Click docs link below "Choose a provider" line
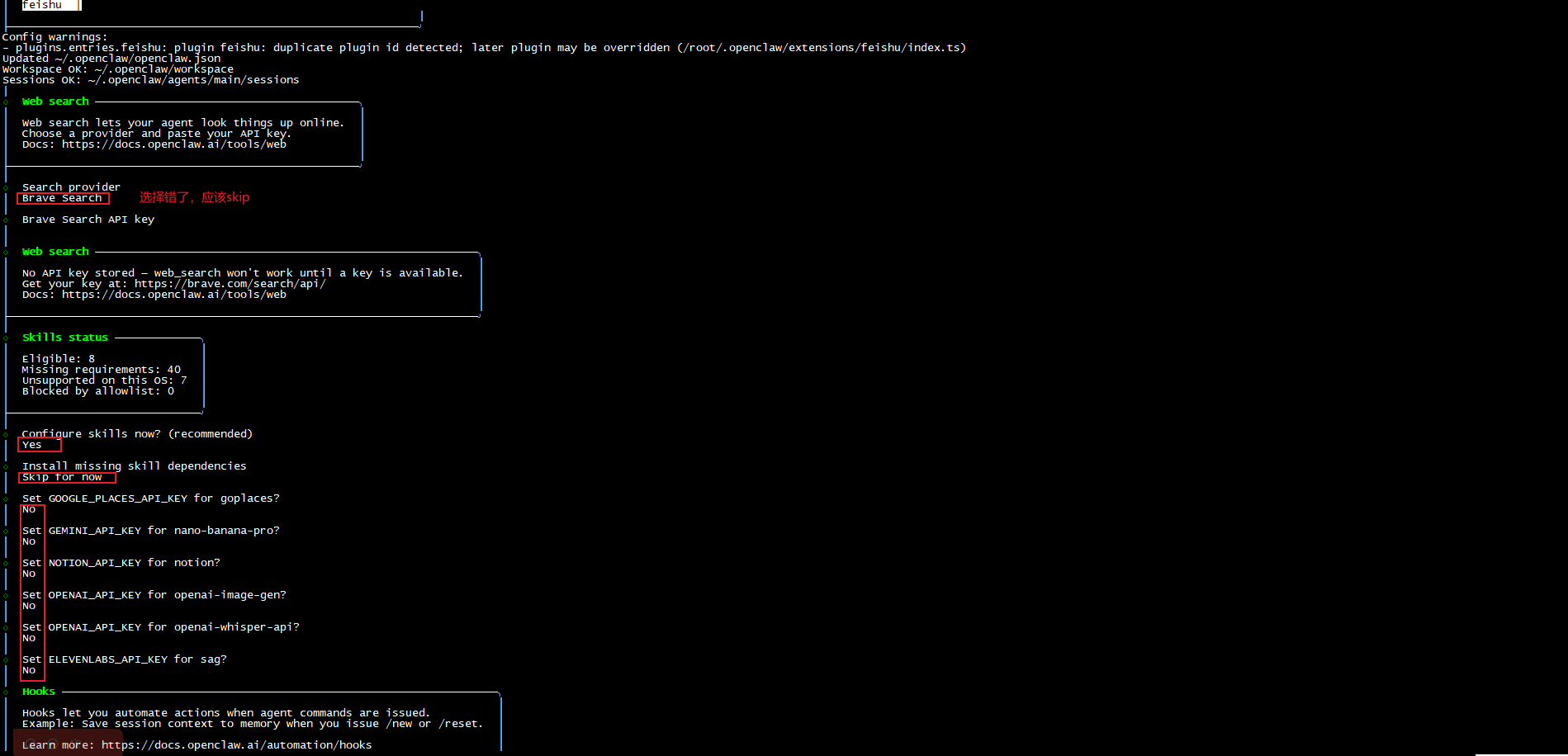This screenshot has width=1568, height=756. pos(173,144)
